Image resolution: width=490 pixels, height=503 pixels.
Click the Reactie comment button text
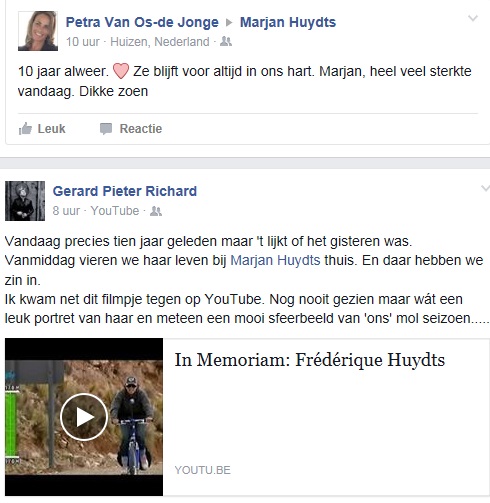141,129
